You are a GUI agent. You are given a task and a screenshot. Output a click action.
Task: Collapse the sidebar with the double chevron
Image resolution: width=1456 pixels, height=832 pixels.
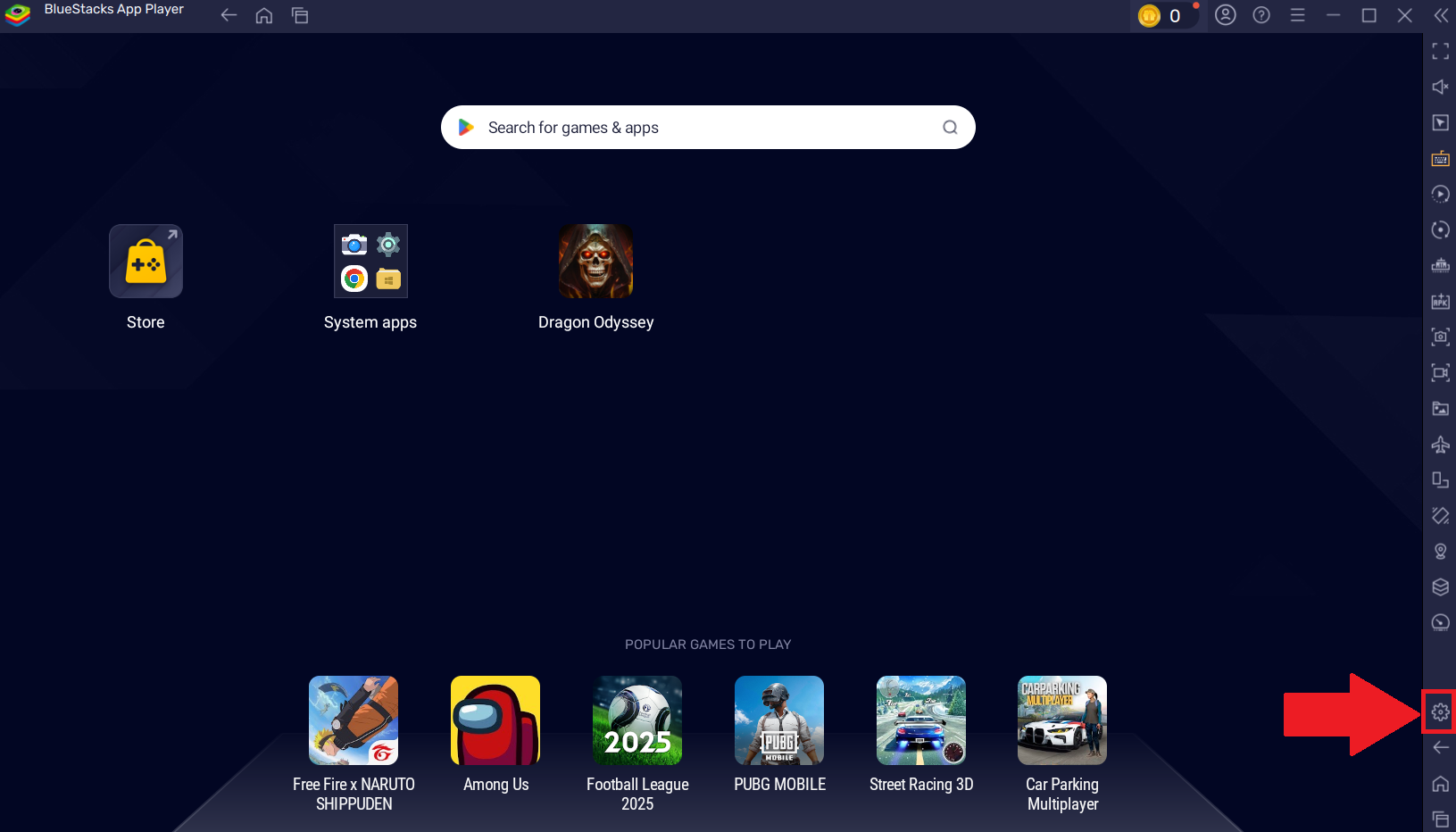tap(1441, 14)
